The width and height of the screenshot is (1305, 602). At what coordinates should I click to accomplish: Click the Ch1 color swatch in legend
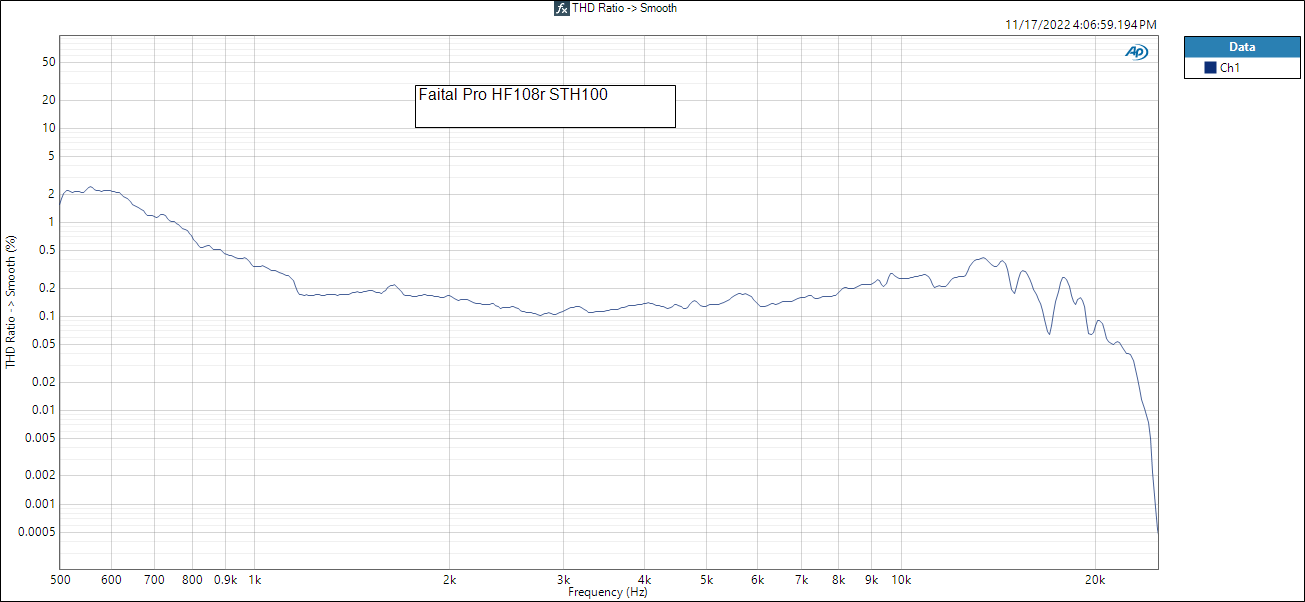[x=1210, y=68]
